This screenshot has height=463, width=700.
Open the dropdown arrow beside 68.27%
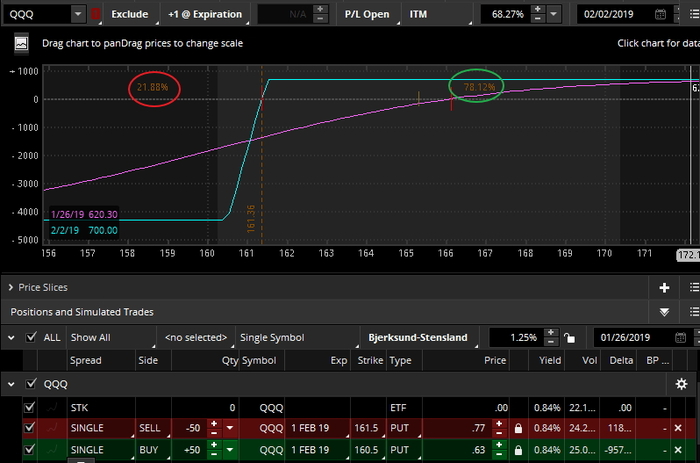(x=554, y=14)
